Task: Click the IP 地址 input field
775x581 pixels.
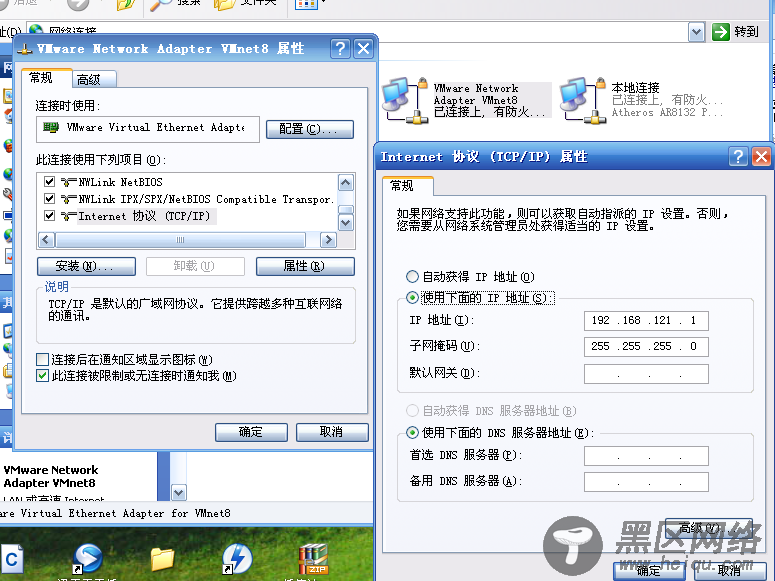Action: (x=646, y=320)
